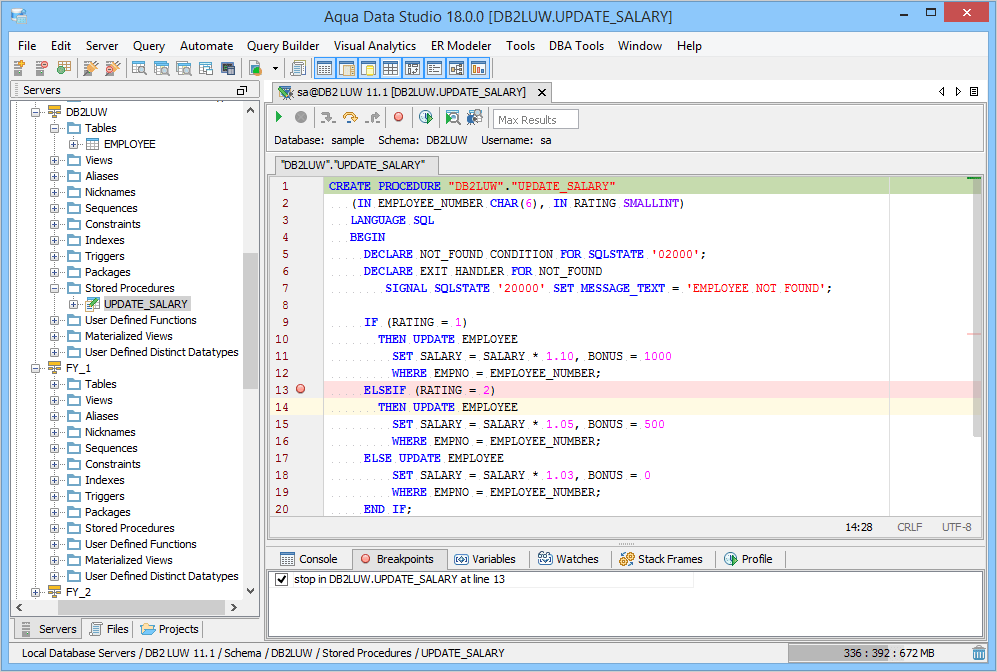Open the DBA Tools menu
997x672 pixels.
coord(576,46)
